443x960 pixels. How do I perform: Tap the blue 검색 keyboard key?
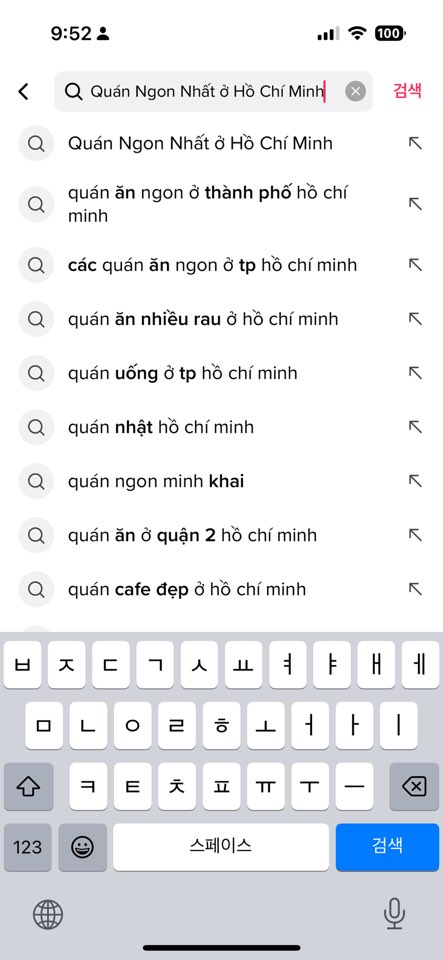387,847
